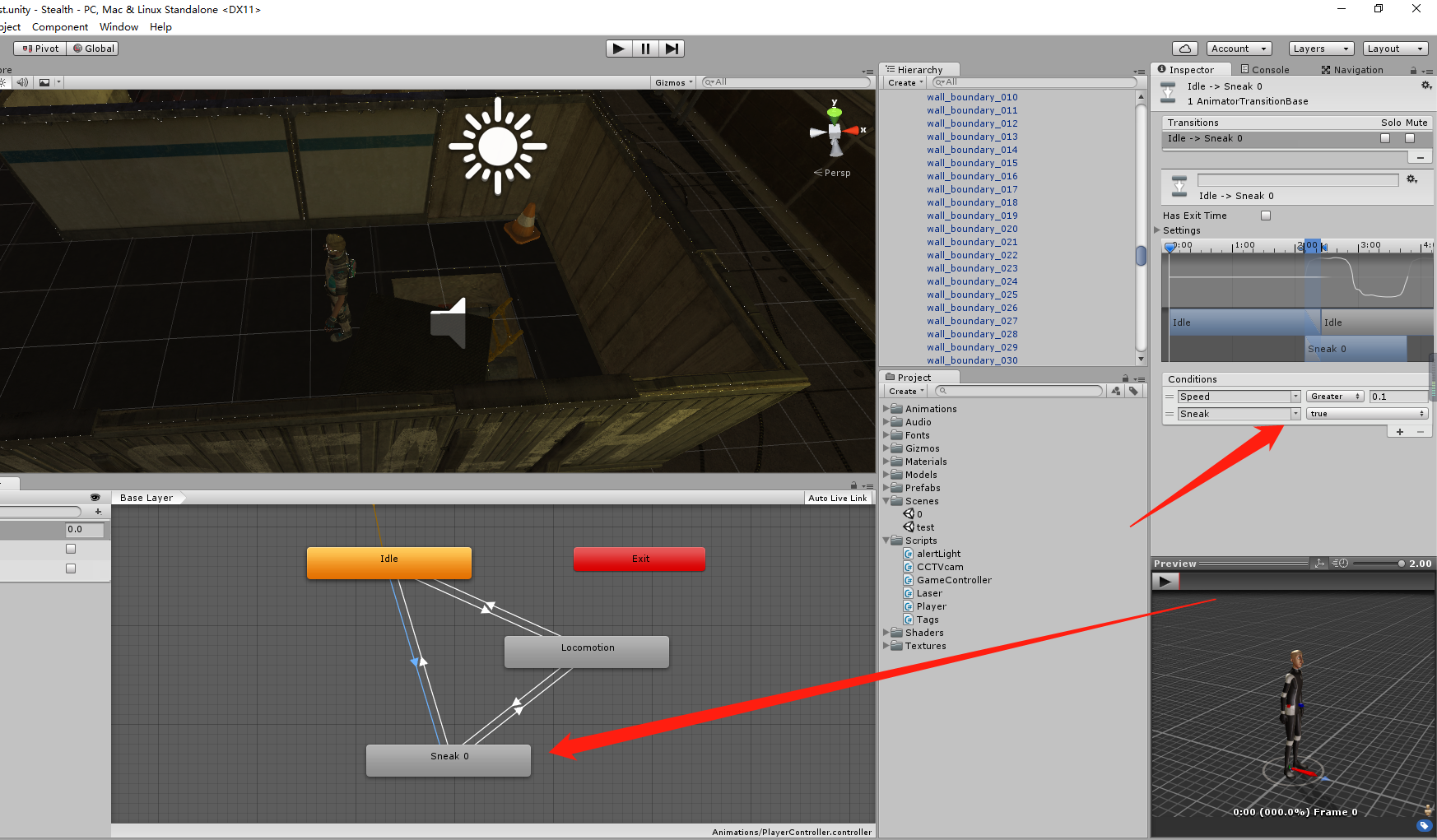This screenshot has width=1437, height=840.
Task: Open scene effects image toggle in Scene toolbar
Action: tap(44, 82)
